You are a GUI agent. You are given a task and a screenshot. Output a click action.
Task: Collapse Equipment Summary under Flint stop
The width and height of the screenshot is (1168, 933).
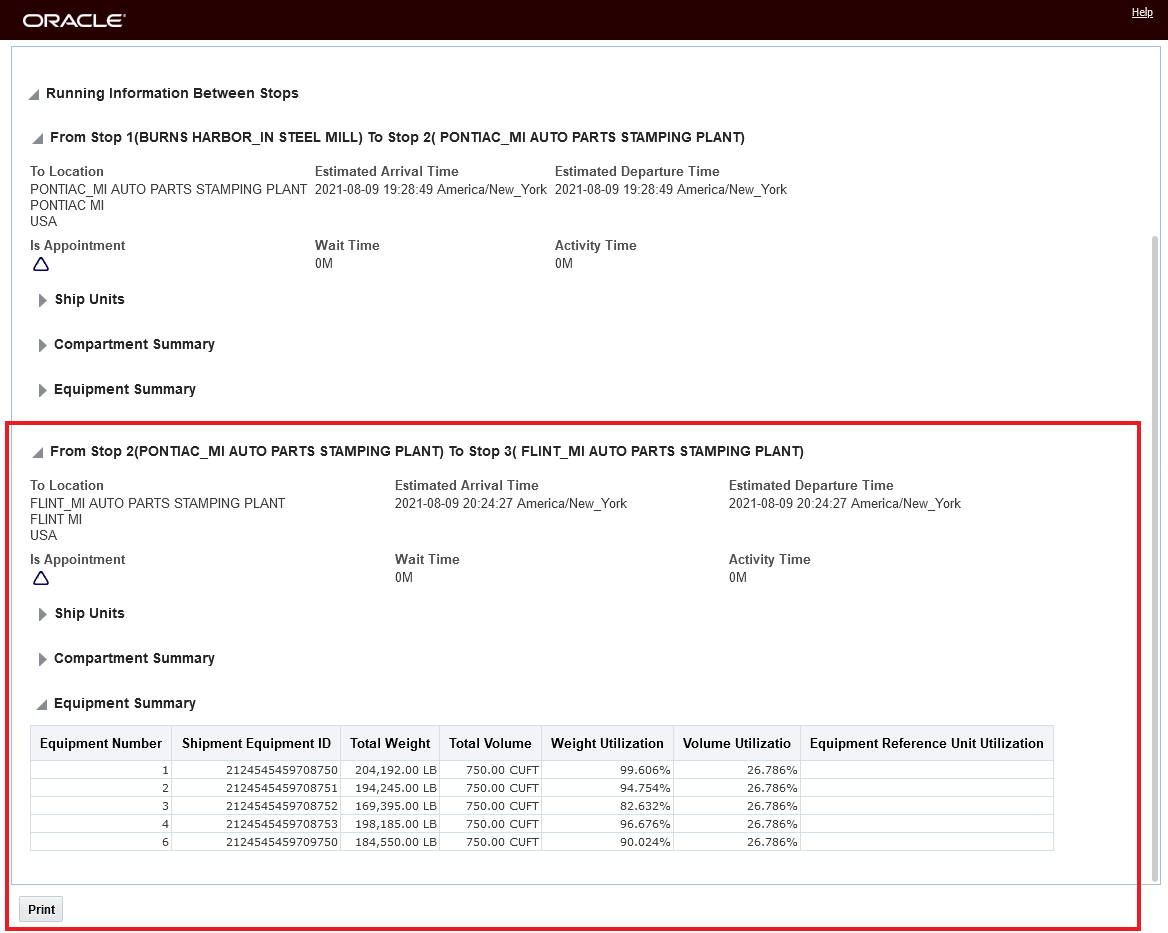[x=42, y=704]
